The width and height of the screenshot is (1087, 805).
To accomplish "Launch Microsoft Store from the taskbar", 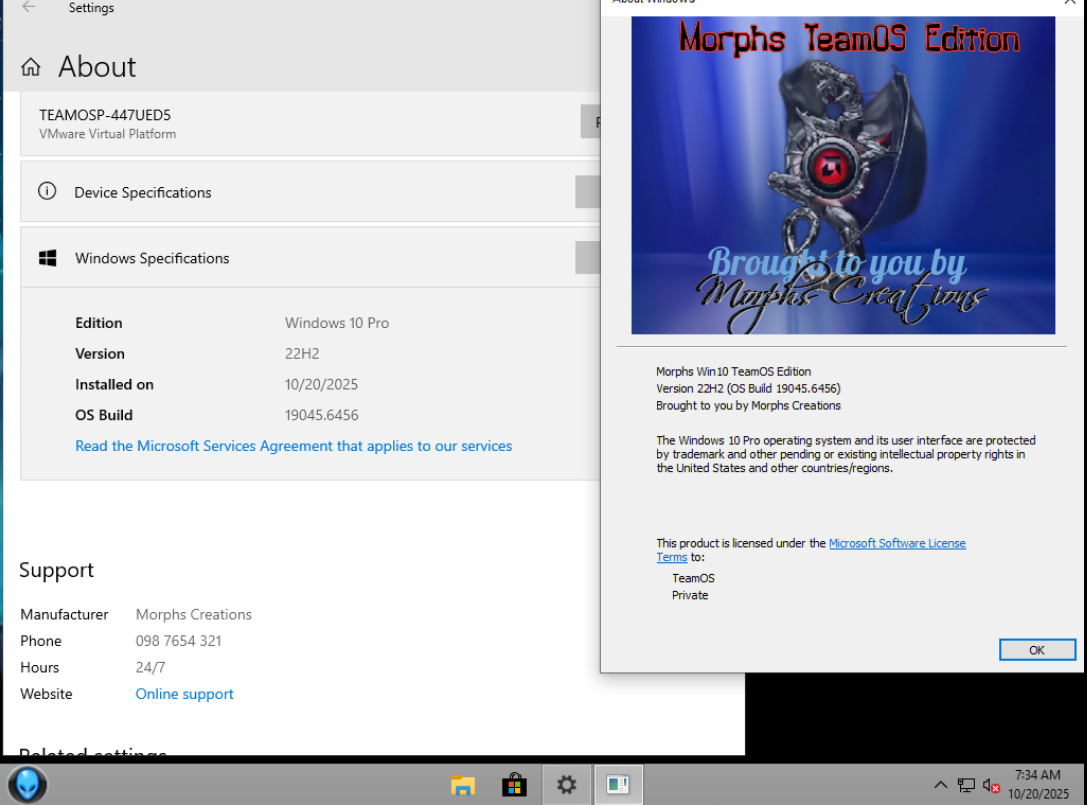I will coord(514,785).
